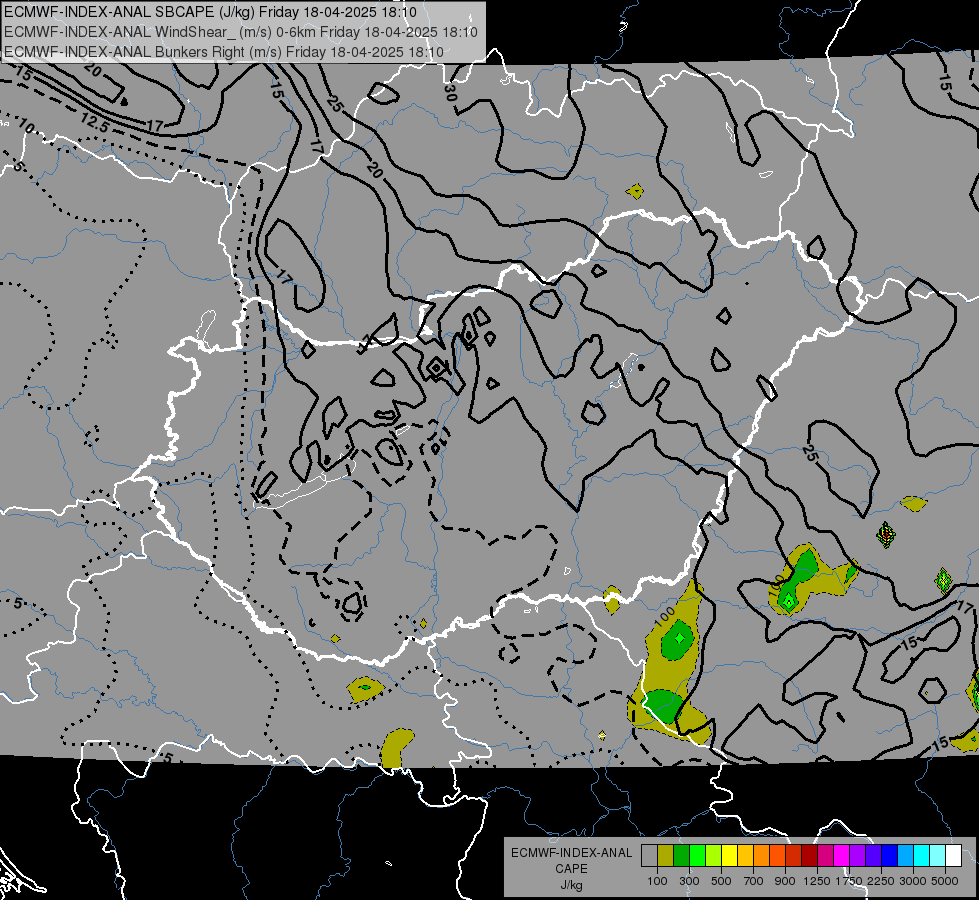The width and height of the screenshot is (979, 900).
Task: Choose the purple swatch right of the 1750 tick
Action: 857,855
